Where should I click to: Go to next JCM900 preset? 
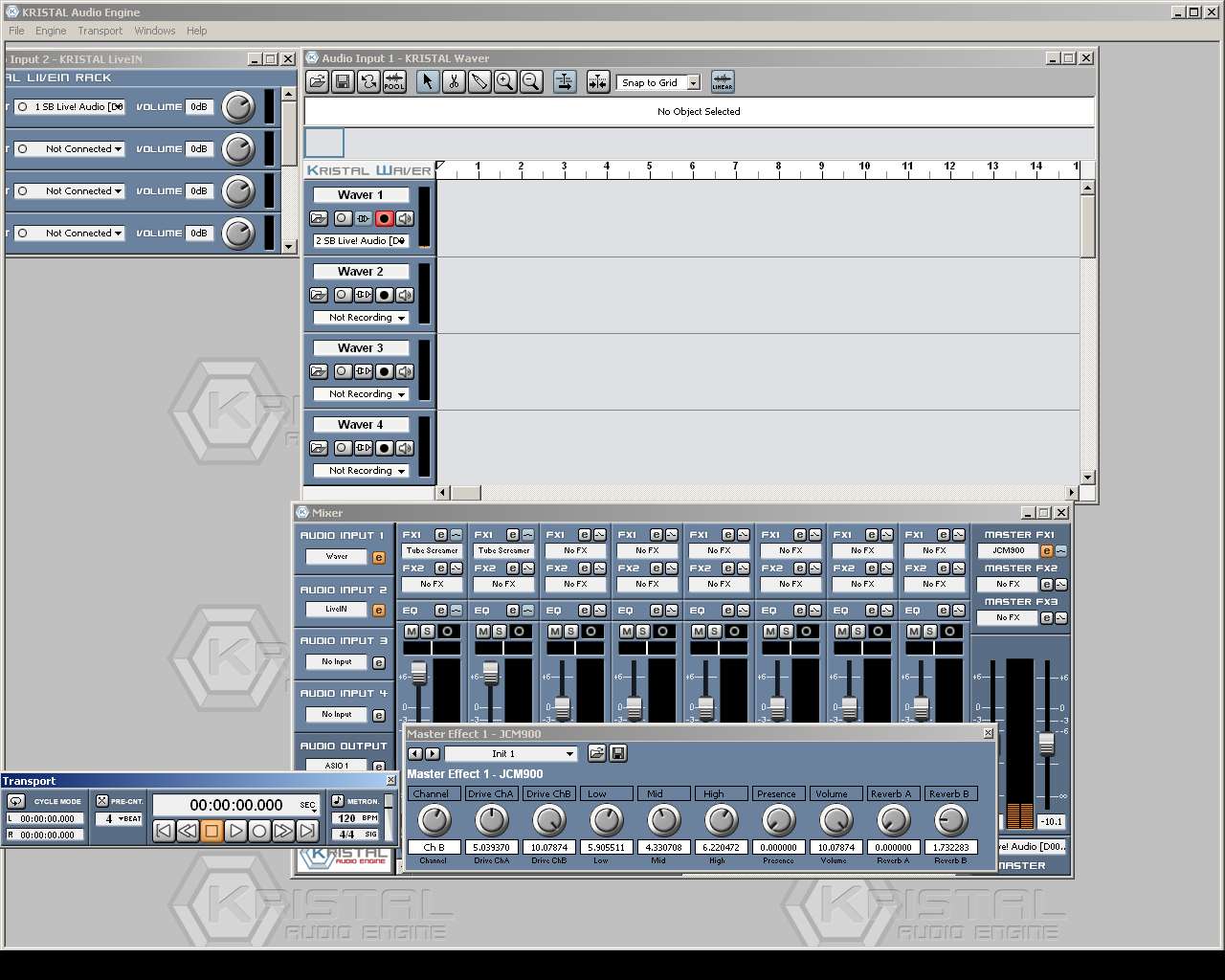pyautogui.click(x=432, y=754)
